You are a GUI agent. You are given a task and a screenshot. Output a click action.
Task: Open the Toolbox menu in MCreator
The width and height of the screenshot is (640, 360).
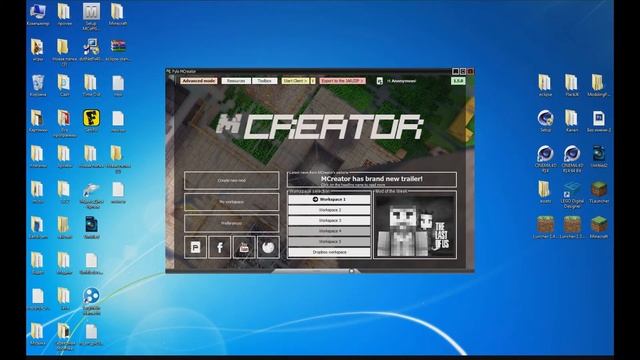tap(264, 81)
